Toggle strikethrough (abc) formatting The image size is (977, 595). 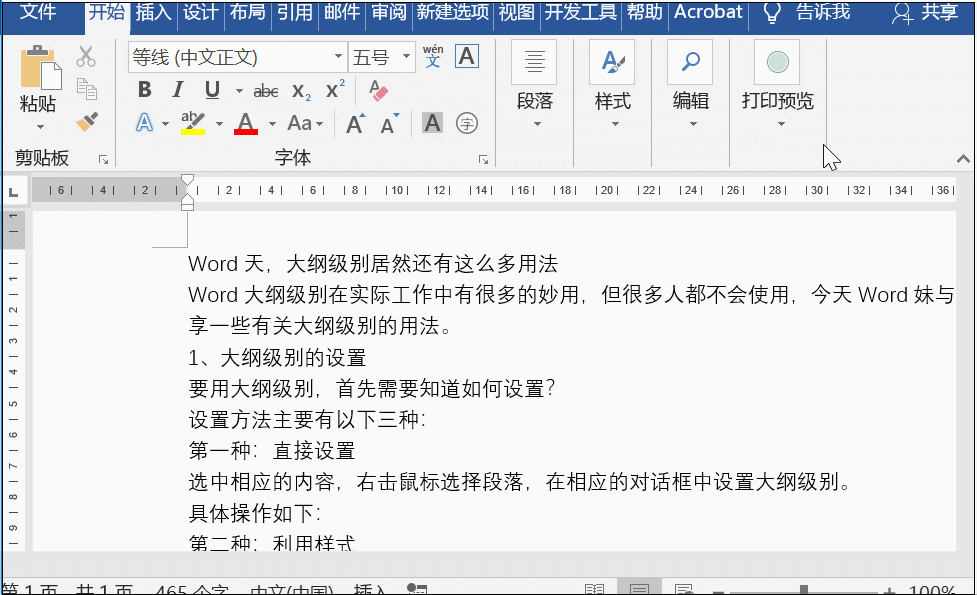pyautogui.click(x=265, y=91)
